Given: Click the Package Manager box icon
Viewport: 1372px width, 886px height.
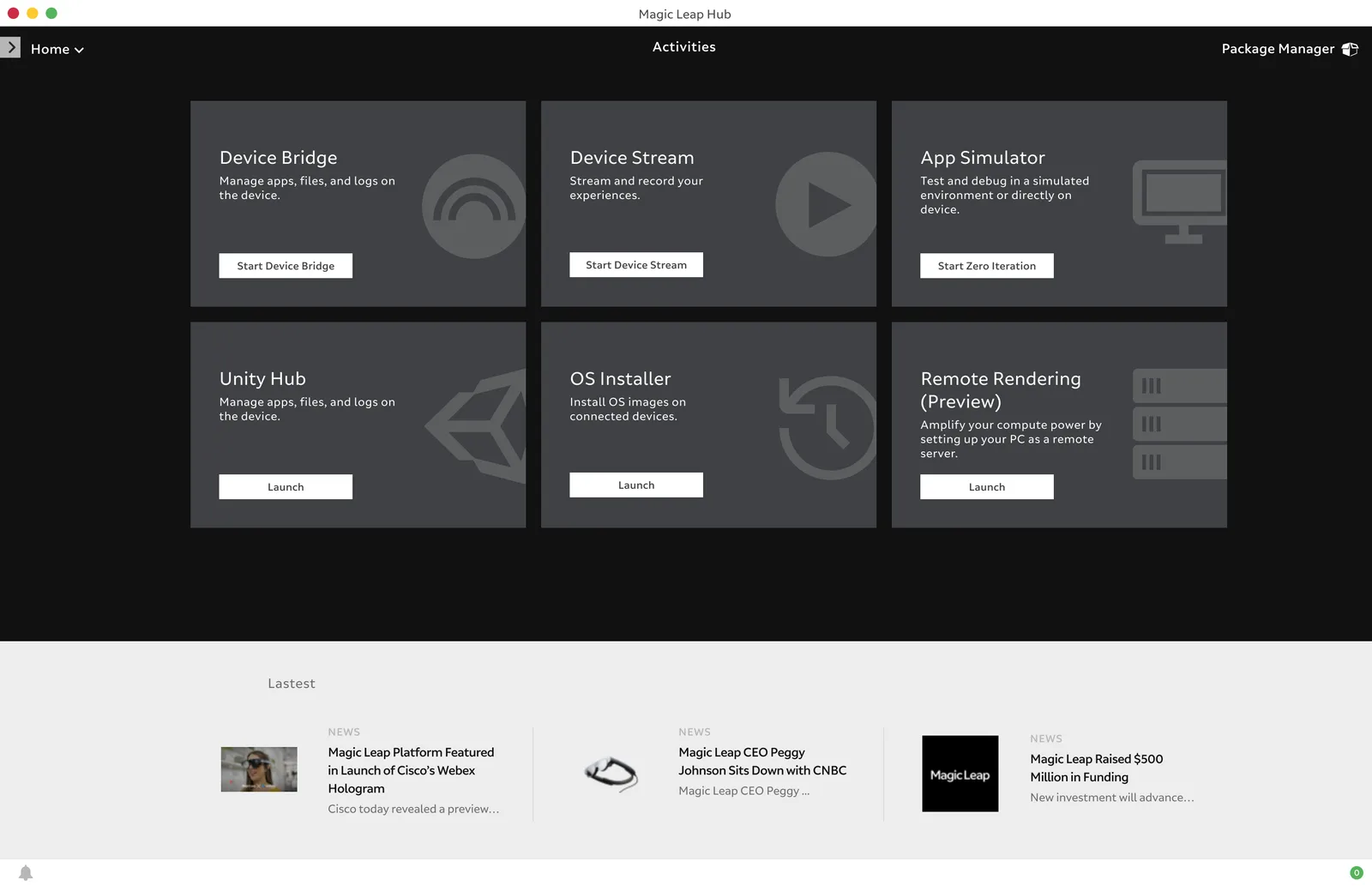Looking at the screenshot, I should click(x=1351, y=49).
